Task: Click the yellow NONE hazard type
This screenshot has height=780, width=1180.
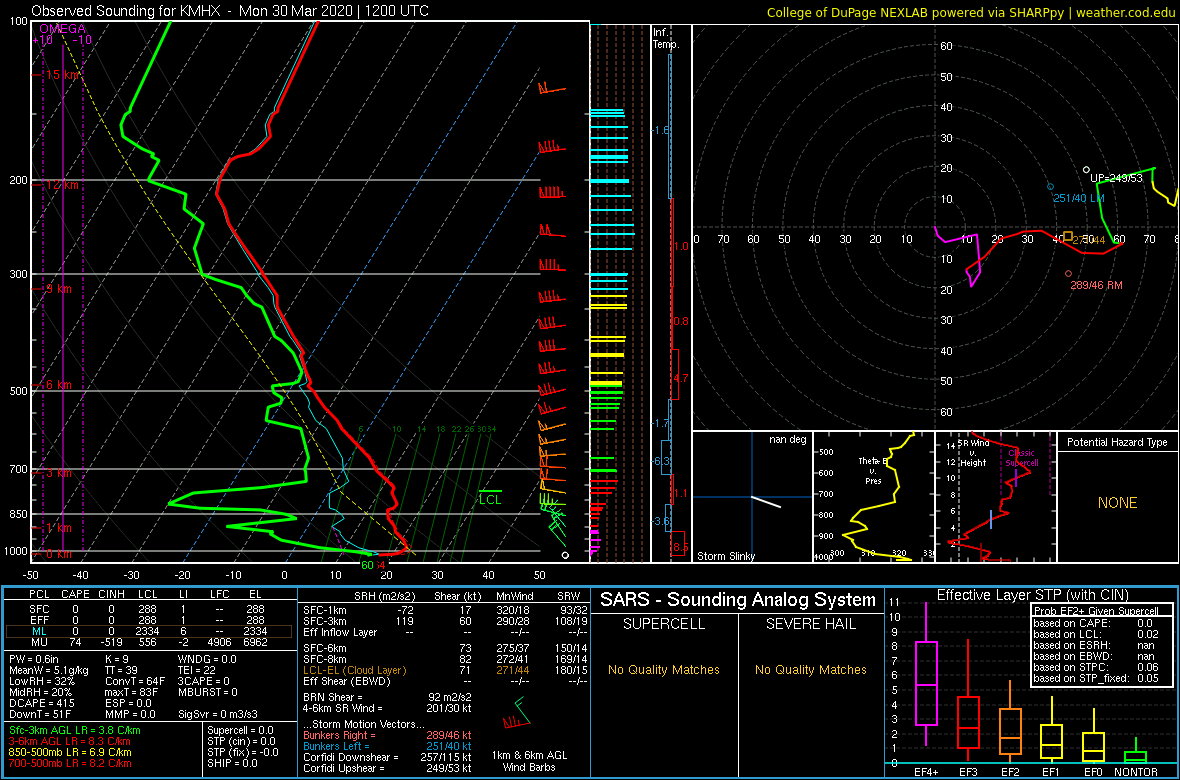Action: pyautogui.click(x=1117, y=504)
